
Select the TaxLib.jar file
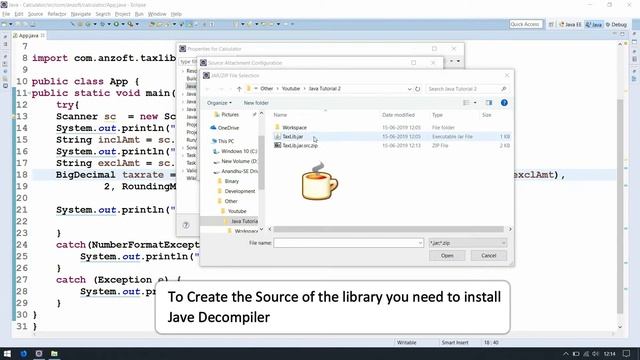click(292, 136)
